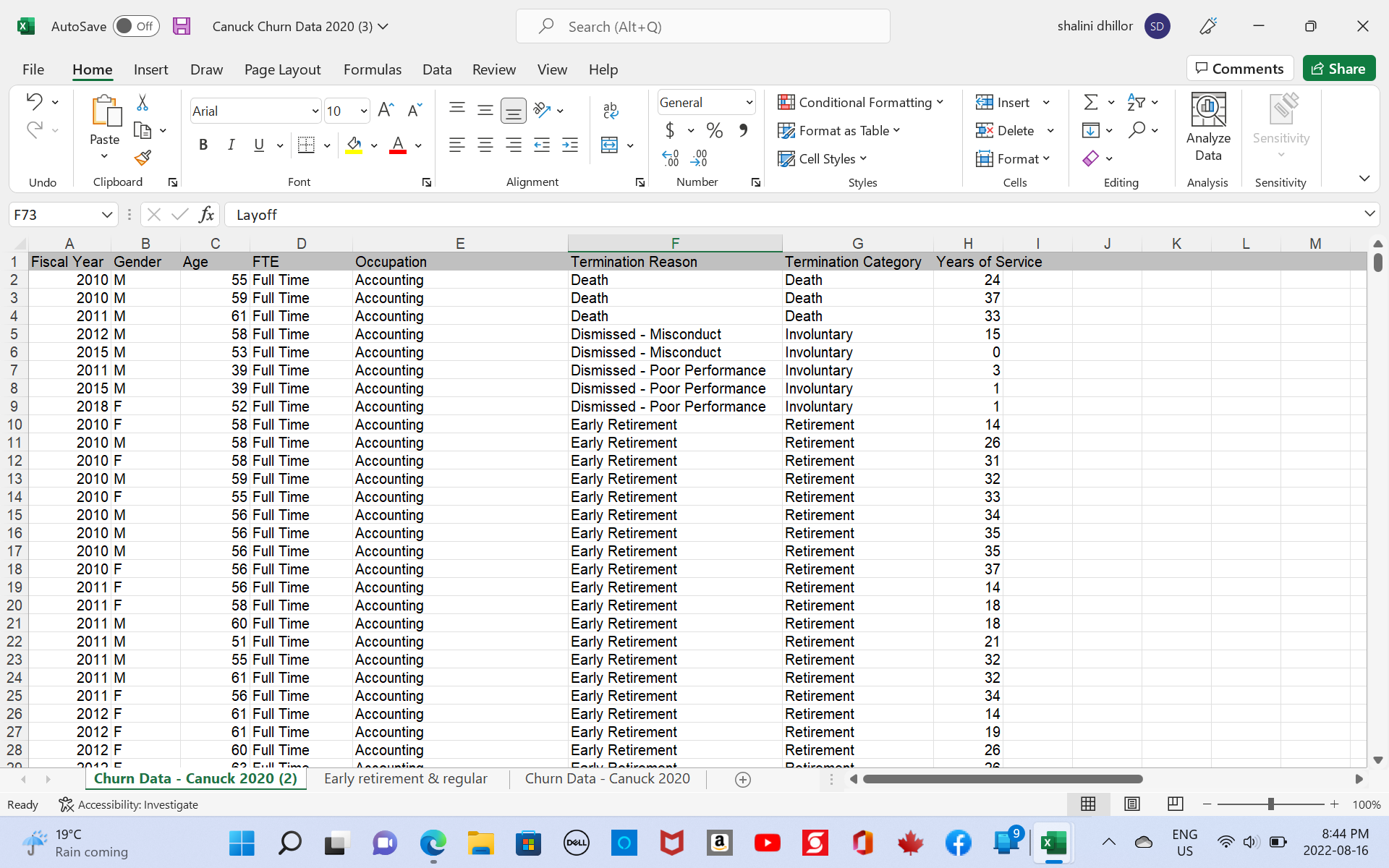Open the General number format dropdown
Viewport: 1389px width, 868px height.
[749, 103]
